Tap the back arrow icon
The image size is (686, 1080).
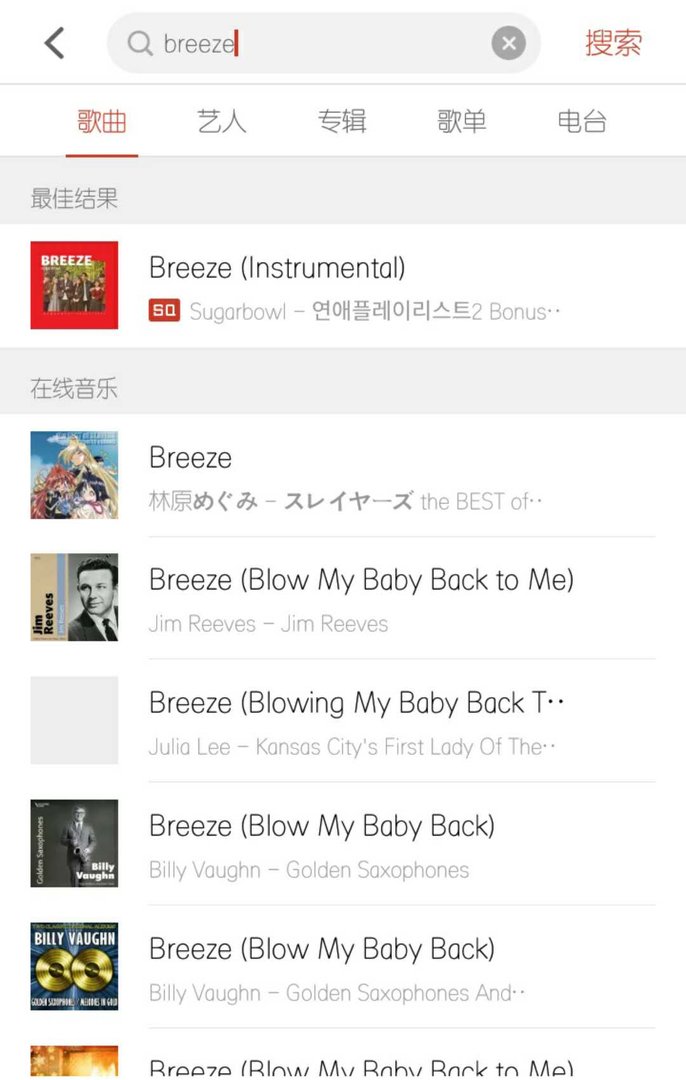coord(54,43)
